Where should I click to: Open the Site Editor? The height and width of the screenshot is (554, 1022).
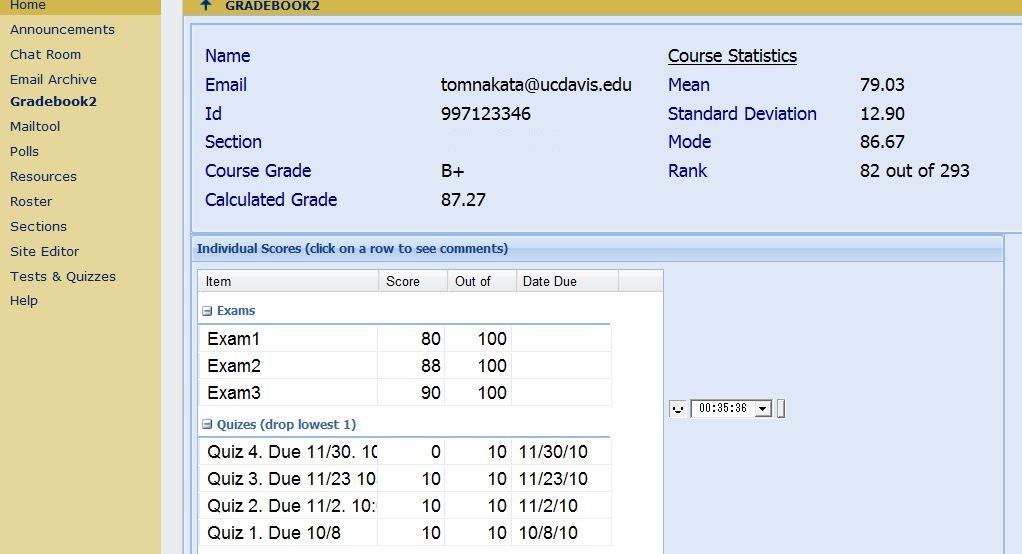click(x=44, y=251)
